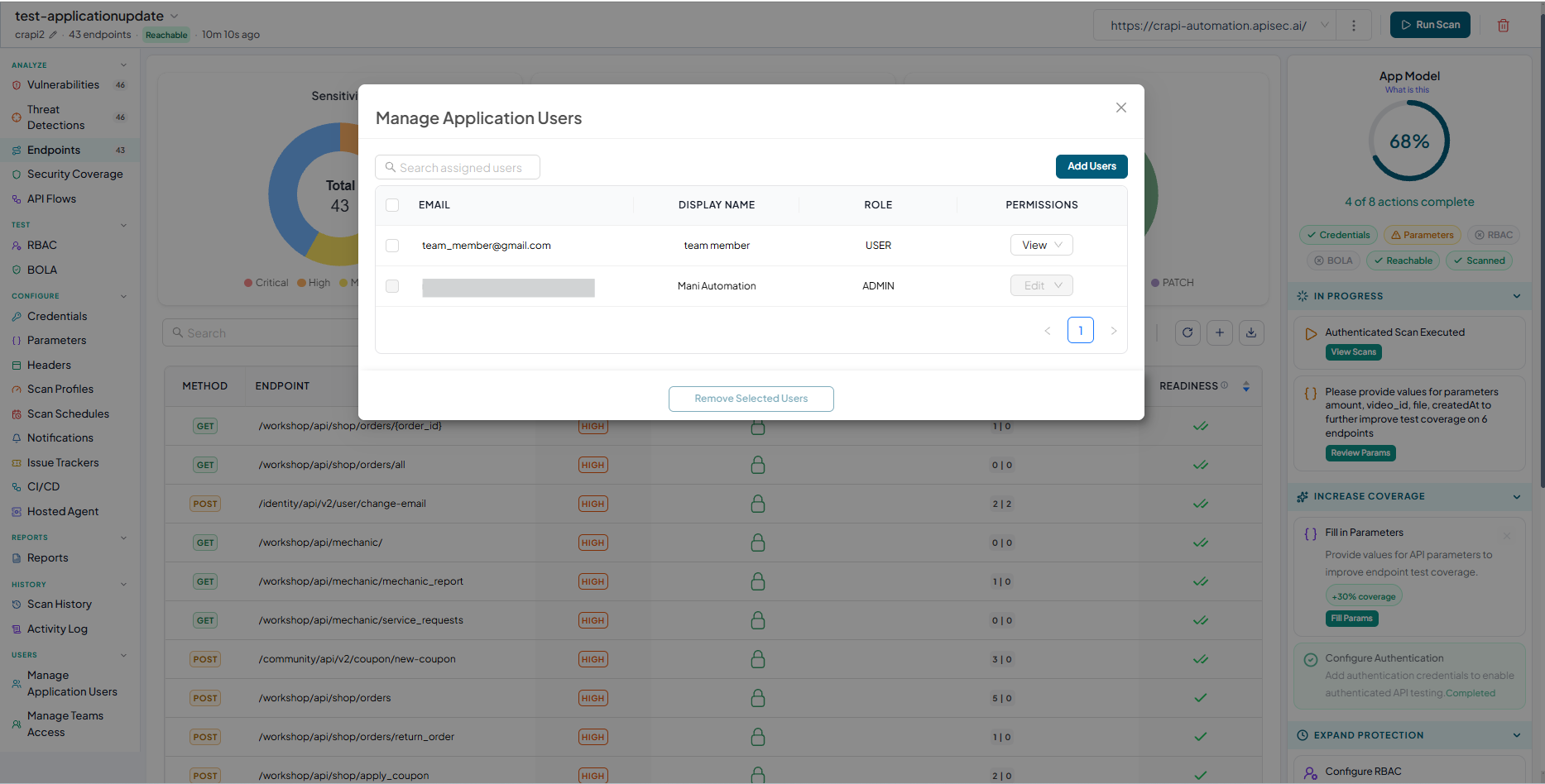Click the Activity Log icon in sidebar

pyautogui.click(x=17, y=629)
